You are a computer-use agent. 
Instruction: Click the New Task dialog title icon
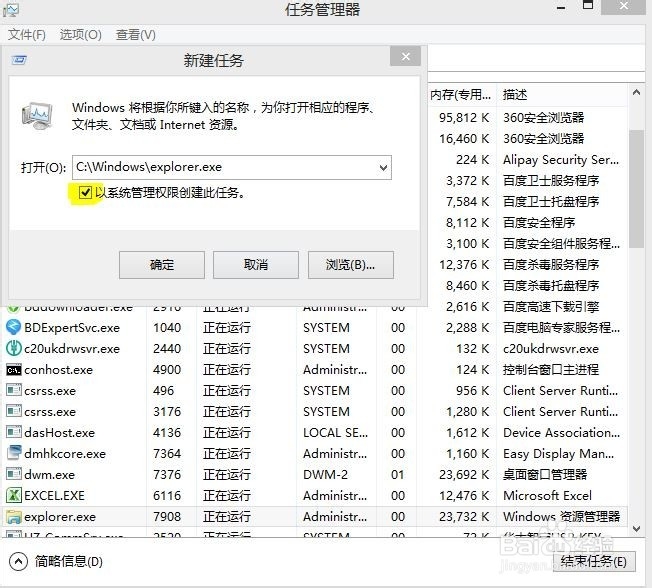coord(19,60)
